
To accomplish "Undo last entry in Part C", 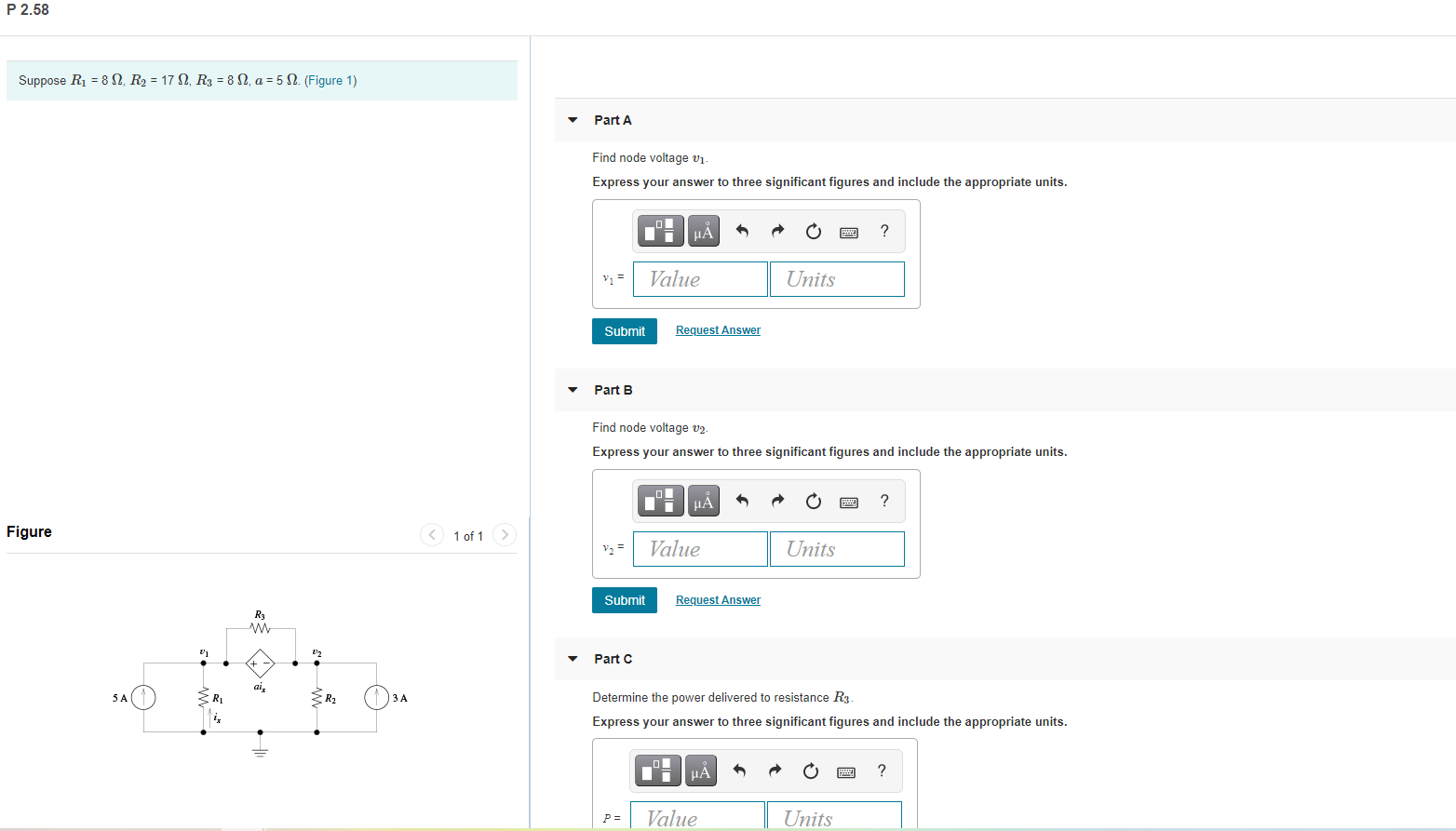I will click(x=739, y=771).
